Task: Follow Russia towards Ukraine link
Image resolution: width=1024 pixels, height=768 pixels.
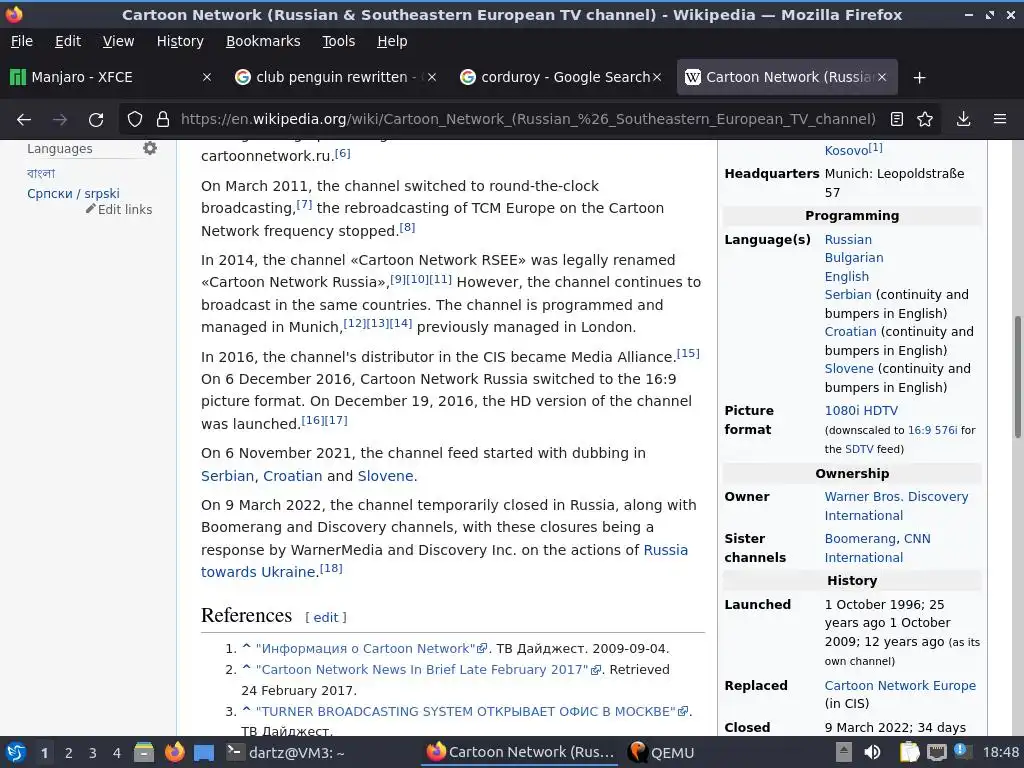Action: click(x=444, y=561)
